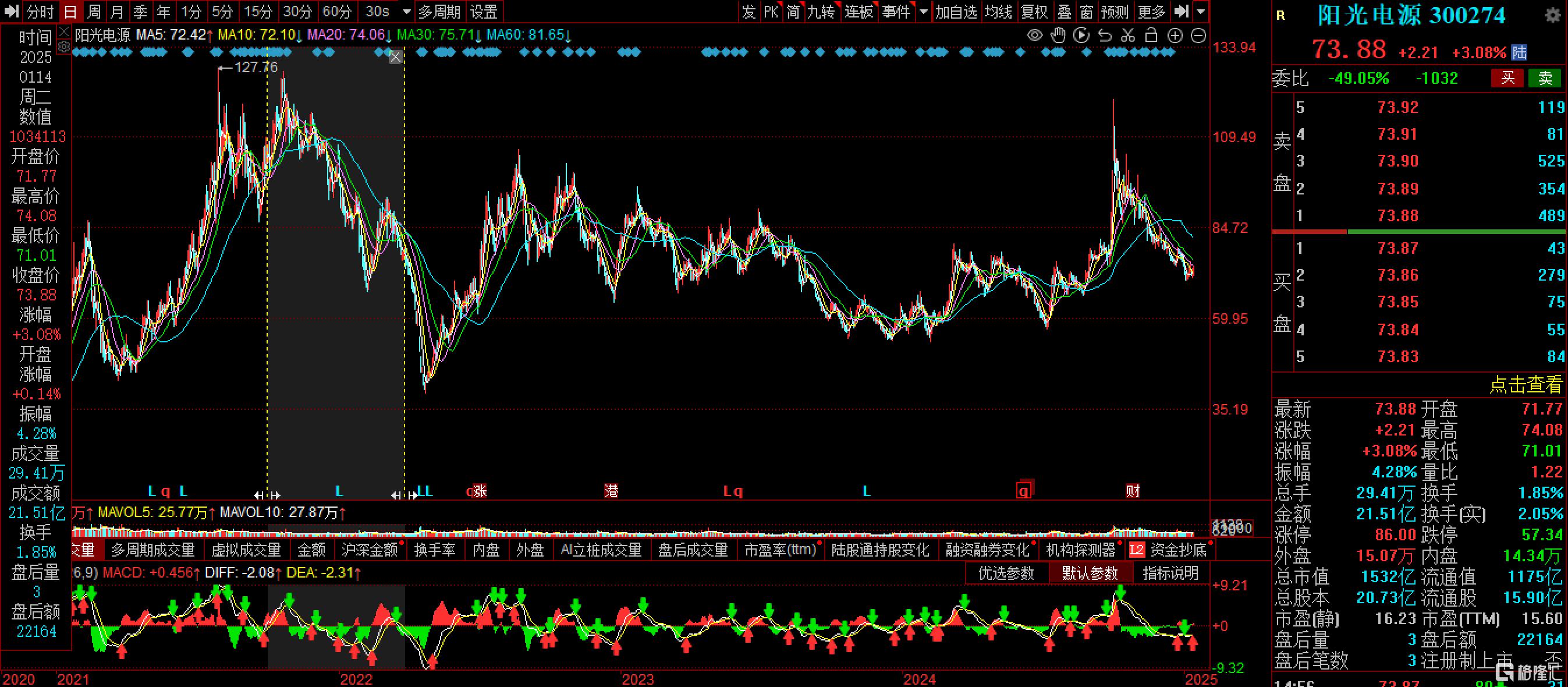Click the red boxed q event marker
The image size is (1568, 687).
tap(1024, 491)
